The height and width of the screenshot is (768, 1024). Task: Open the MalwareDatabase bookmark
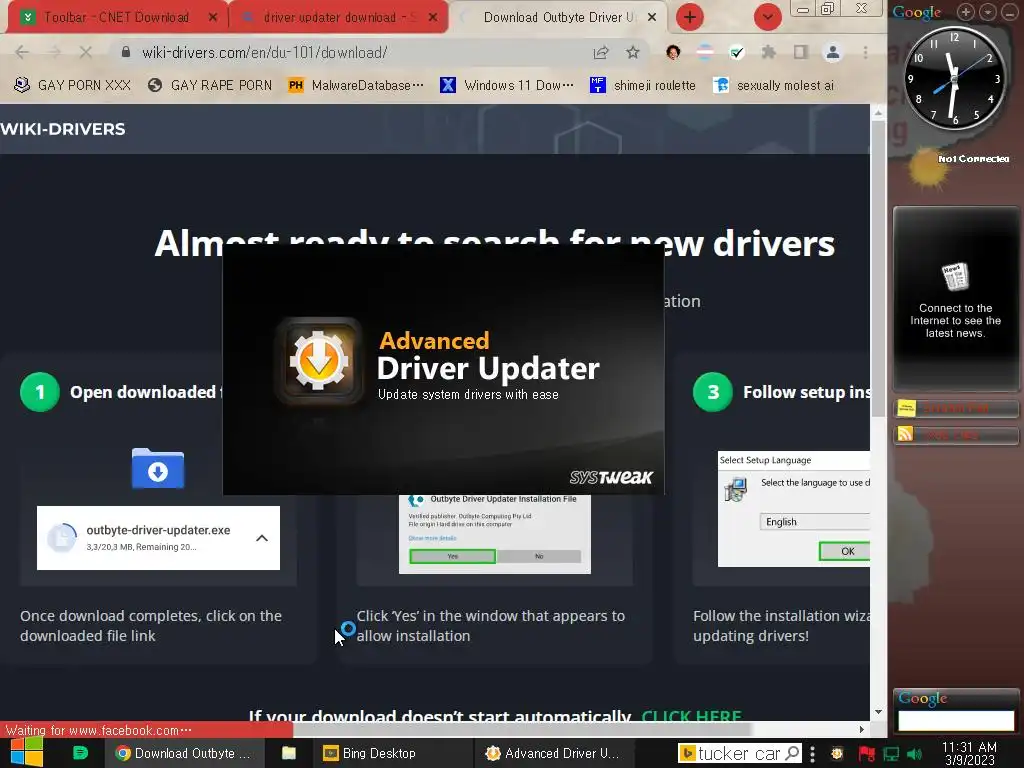[x=357, y=86]
